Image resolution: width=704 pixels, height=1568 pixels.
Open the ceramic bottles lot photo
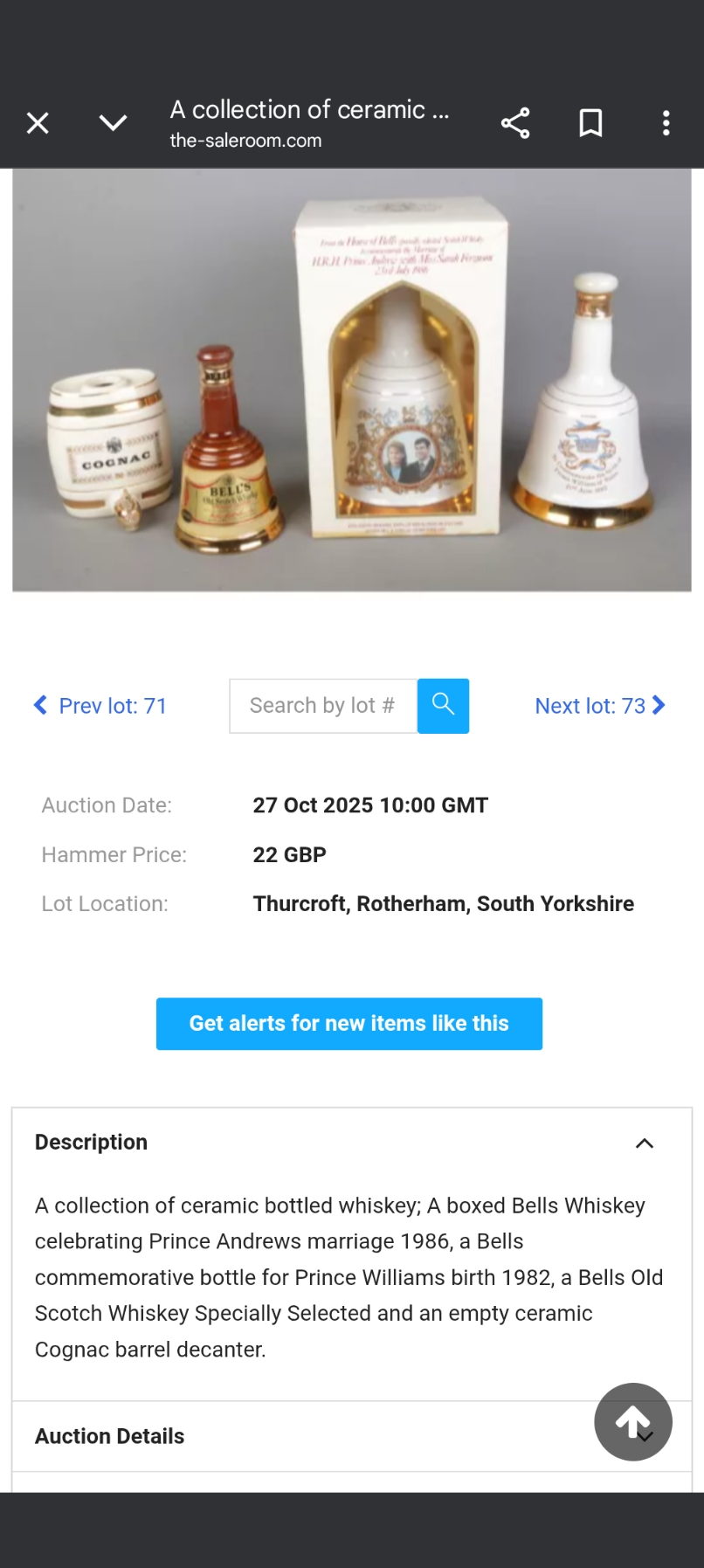[352, 380]
